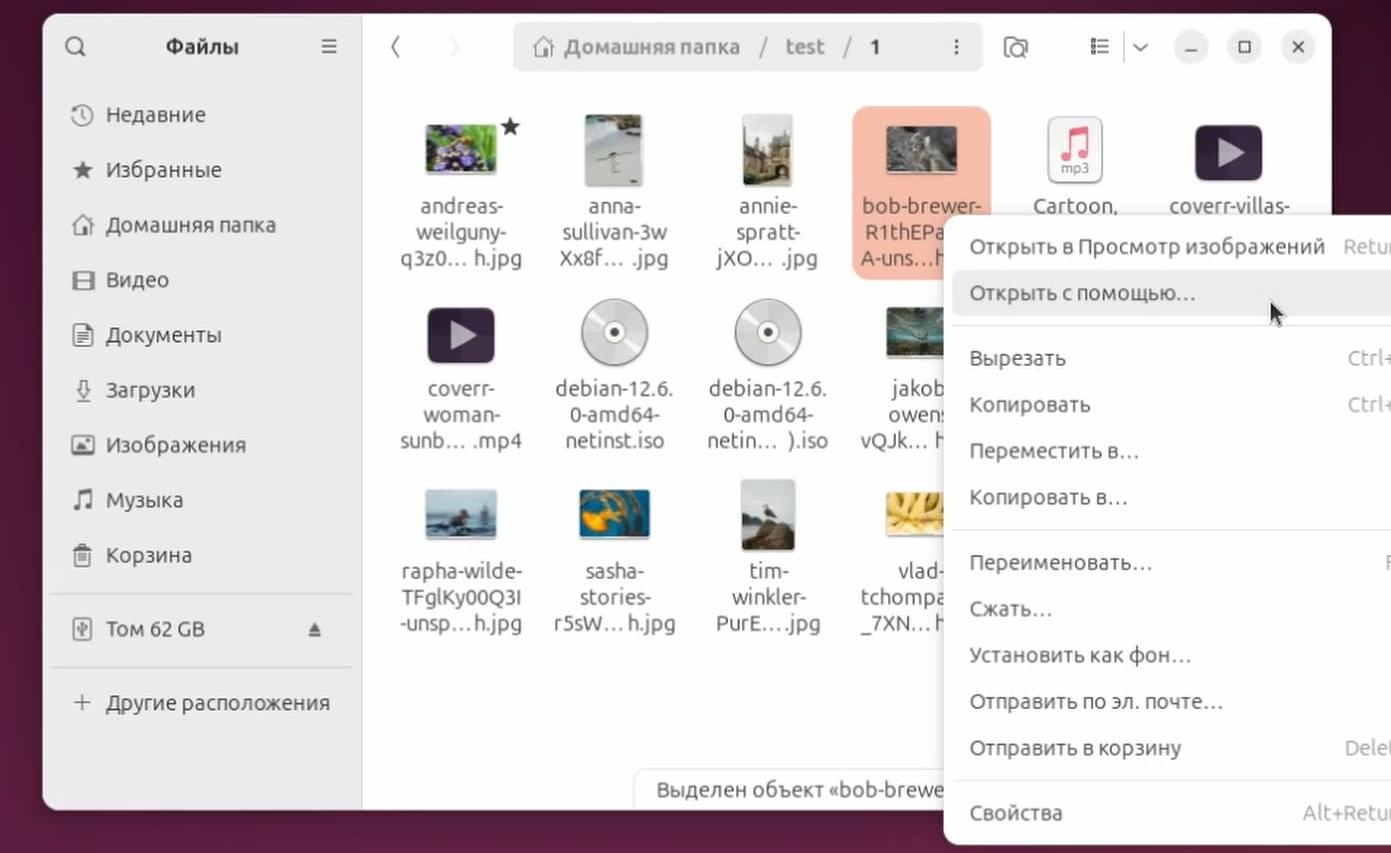This screenshot has width=1391, height=853.
Task: Choose Установить как фон… in context menu
Action: pyautogui.click(x=1171, y=656)
